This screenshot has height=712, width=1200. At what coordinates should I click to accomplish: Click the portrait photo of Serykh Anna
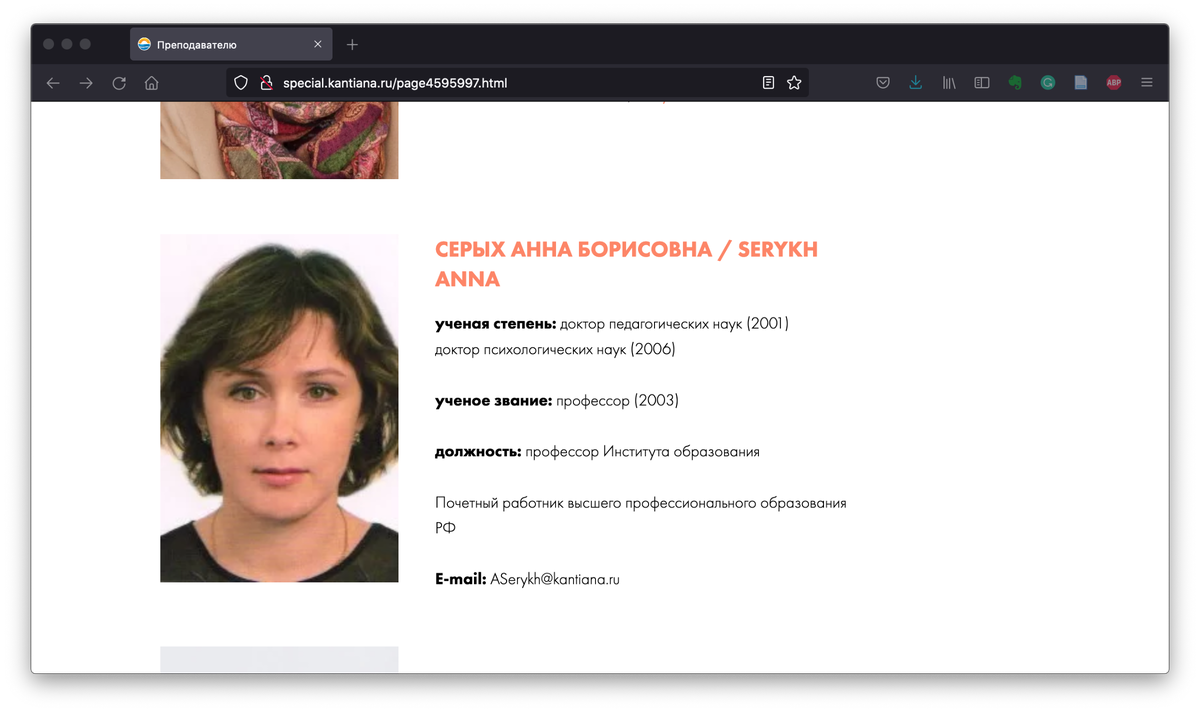click(x=279, y=408)
